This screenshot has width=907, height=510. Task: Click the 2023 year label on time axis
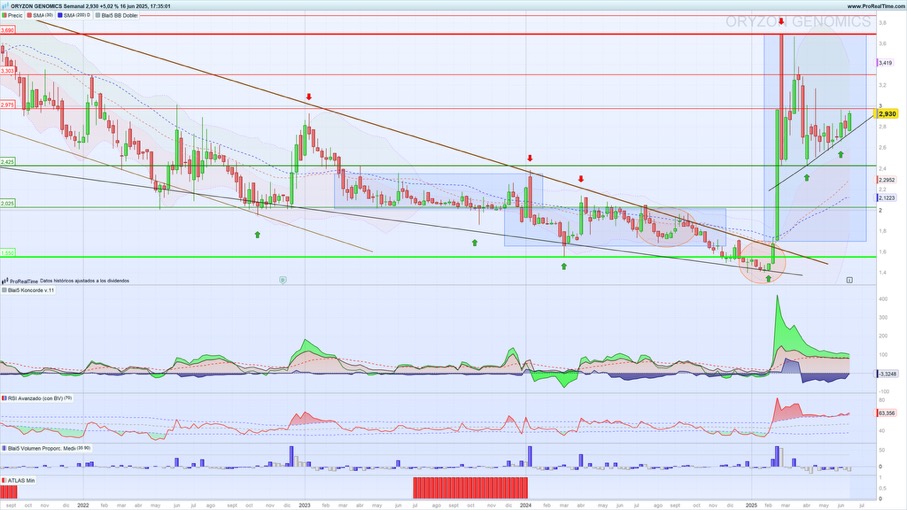(304, 505)
